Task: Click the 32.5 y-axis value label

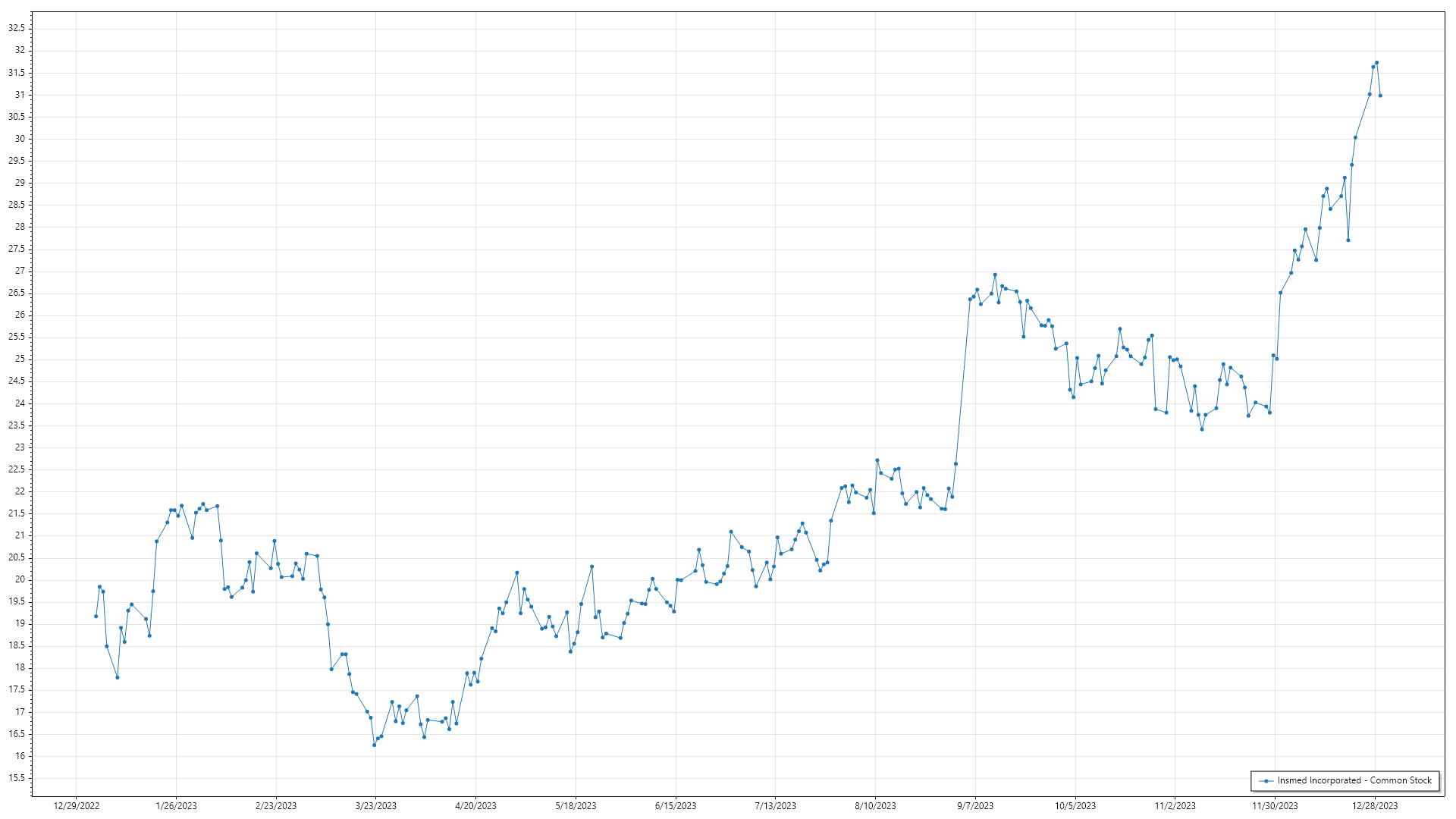Action: [17, 28]
